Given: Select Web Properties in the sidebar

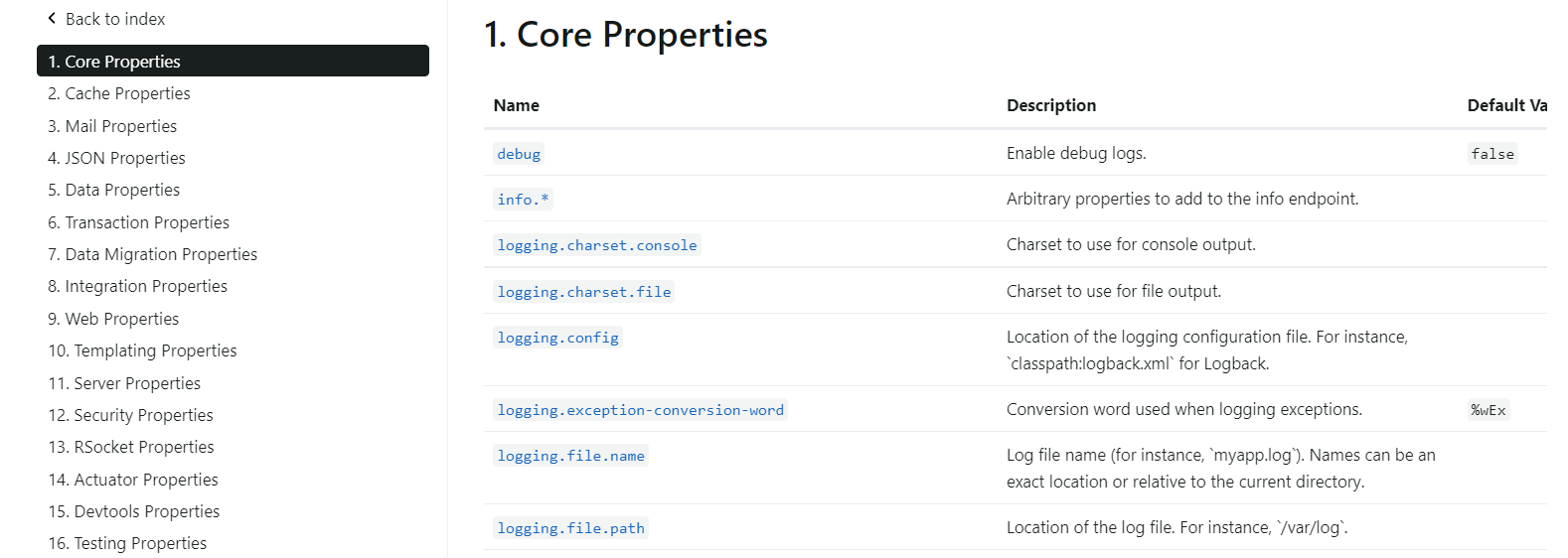Looking at the screenshot, I should pyautogui.click(x=113, y=319).
